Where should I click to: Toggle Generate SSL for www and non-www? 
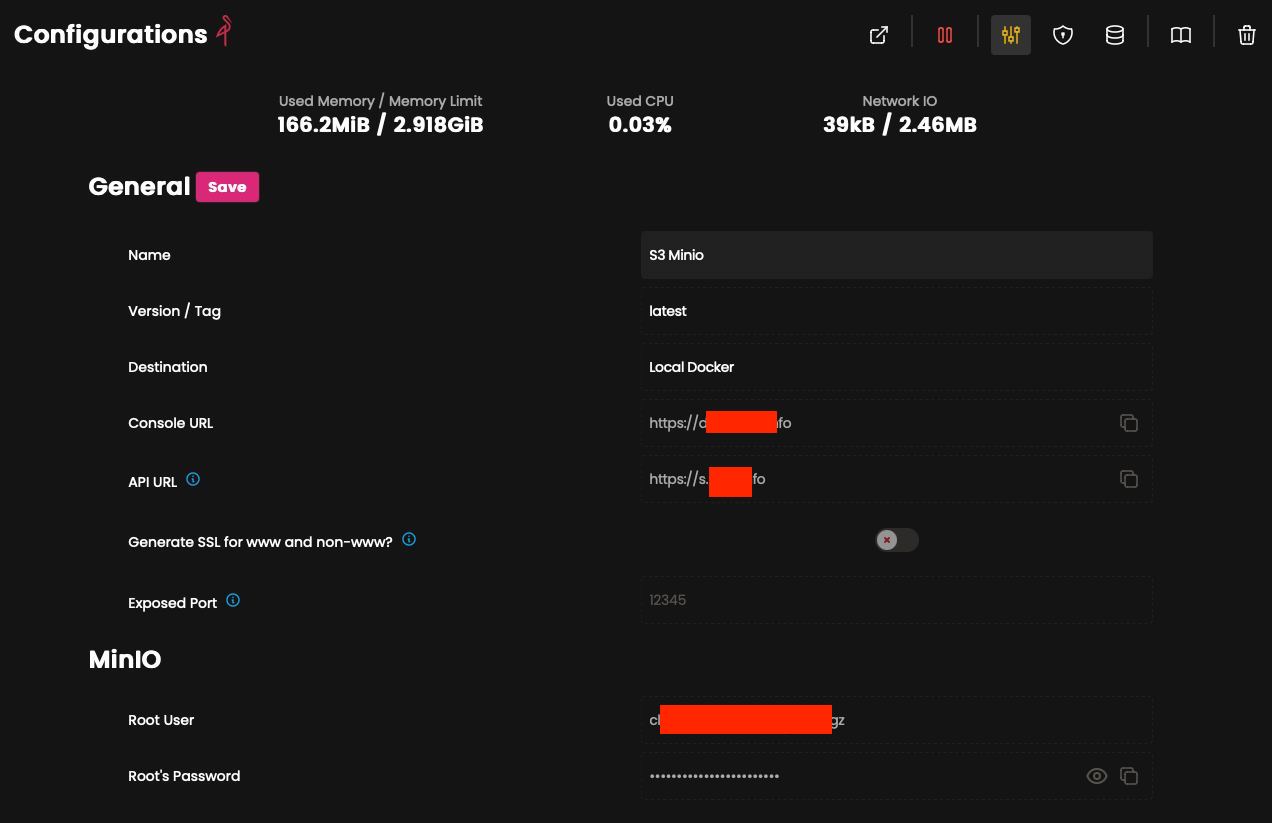click(897, 540)
